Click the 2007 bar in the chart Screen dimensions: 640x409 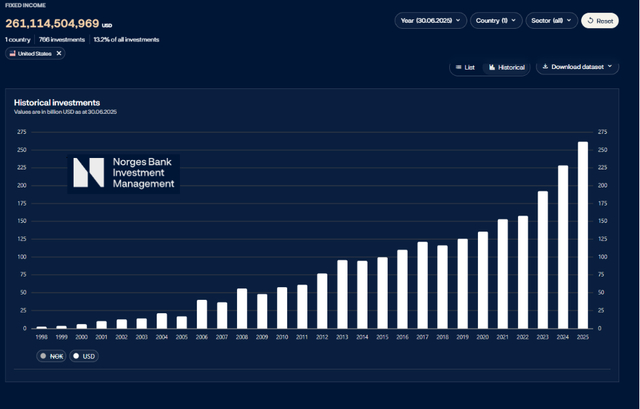coord(222,315)
